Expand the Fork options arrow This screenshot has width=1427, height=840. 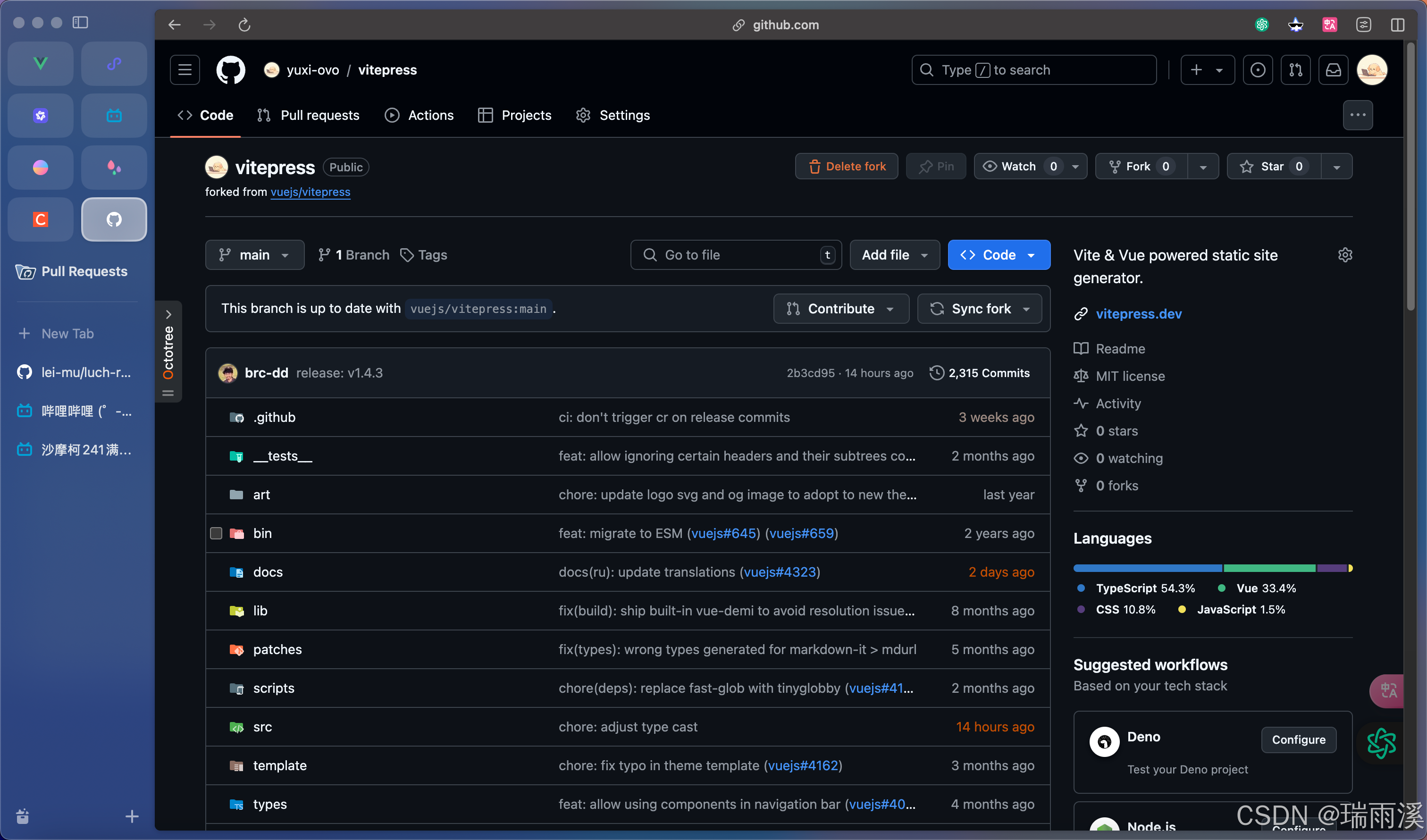1203,167
